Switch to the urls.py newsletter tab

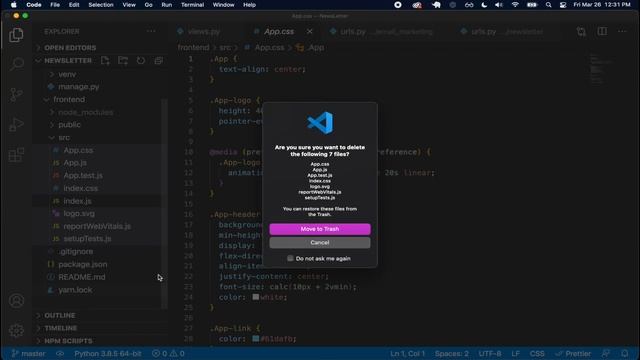[503, 31]
